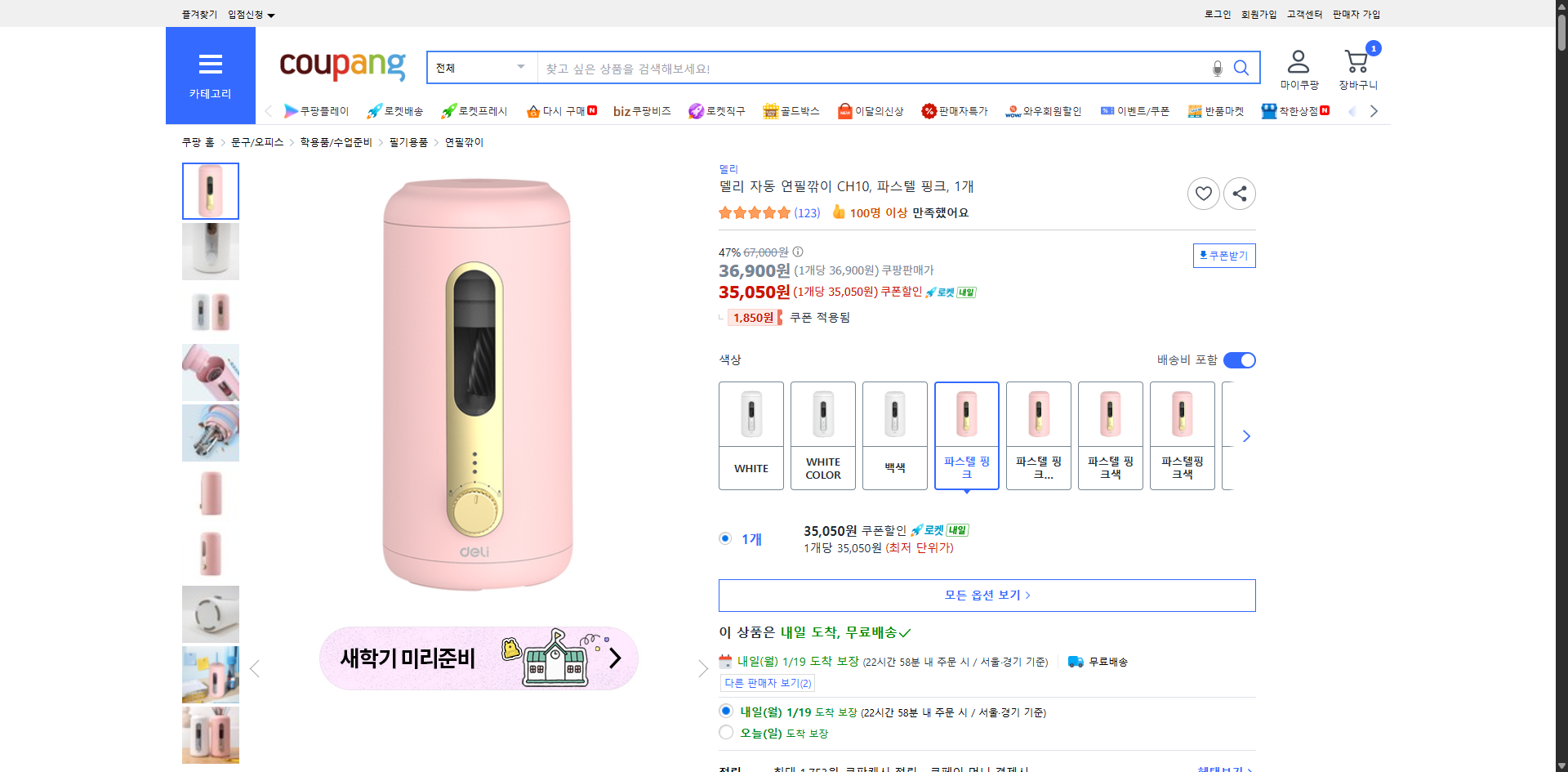
Task: Click the voice search microphone icon
Action: 1216,68
